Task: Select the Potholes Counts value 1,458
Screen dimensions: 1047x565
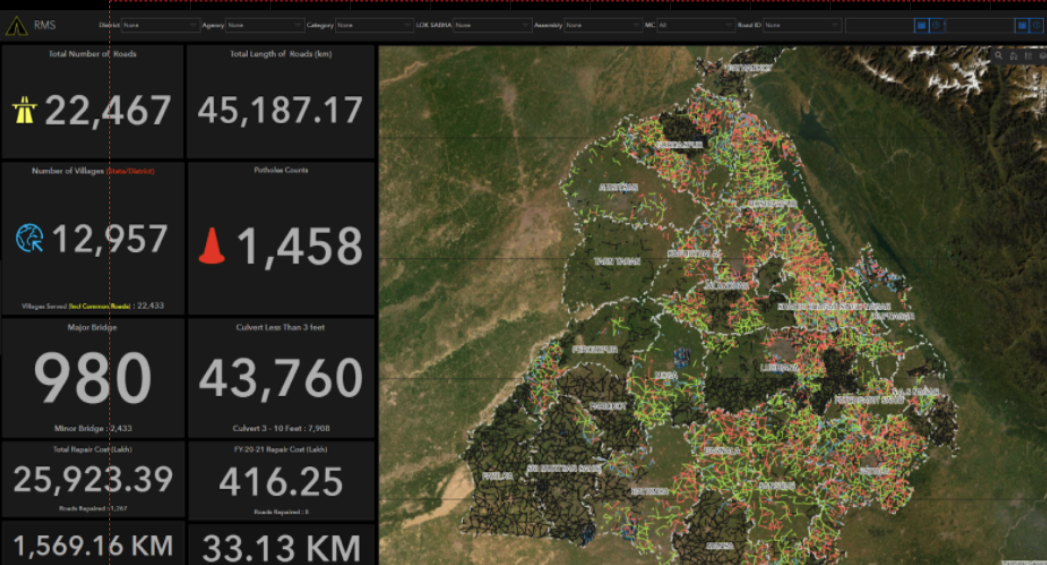Action: click(x=300, y=247)
